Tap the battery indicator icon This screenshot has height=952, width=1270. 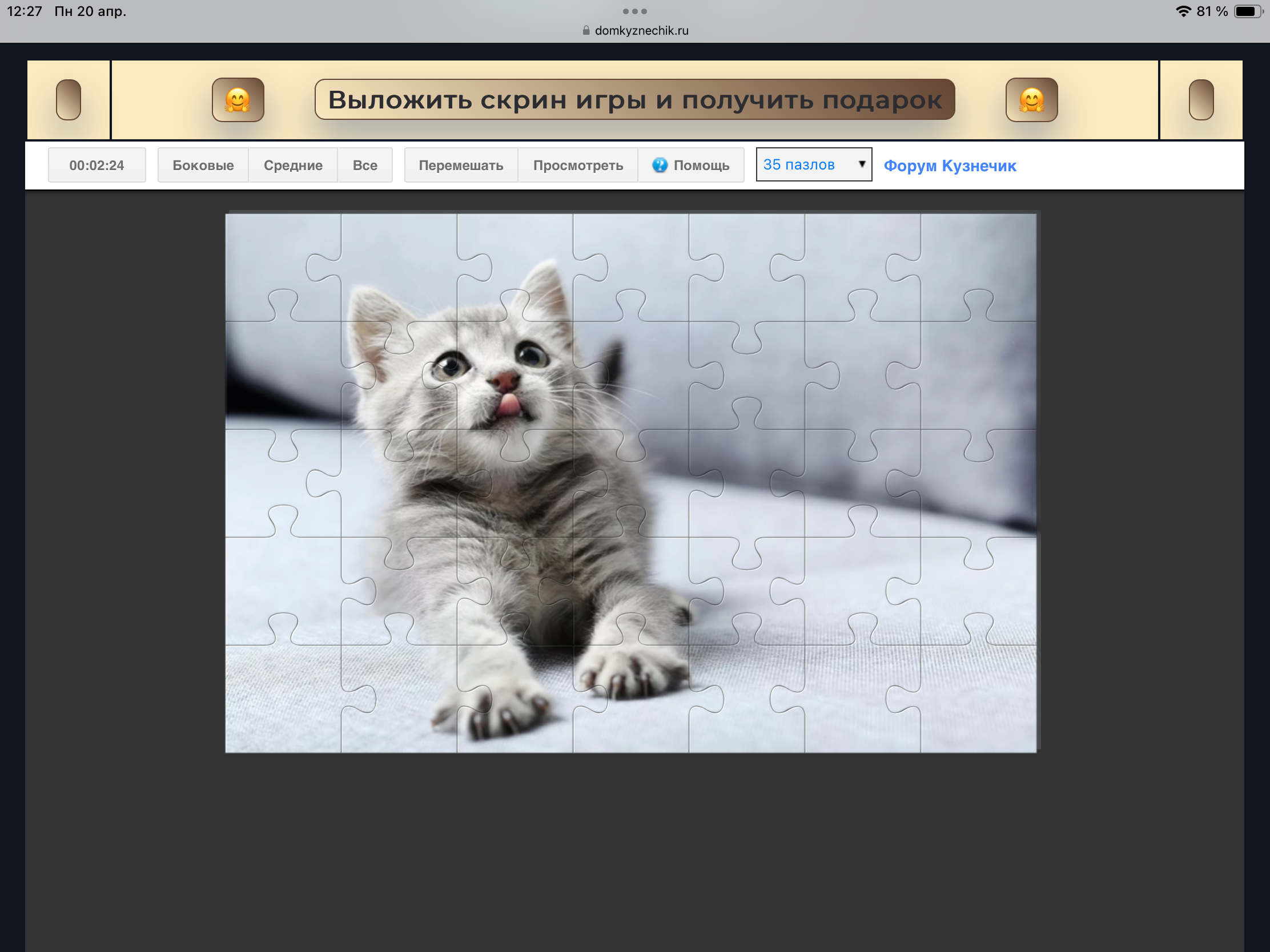1248,11
